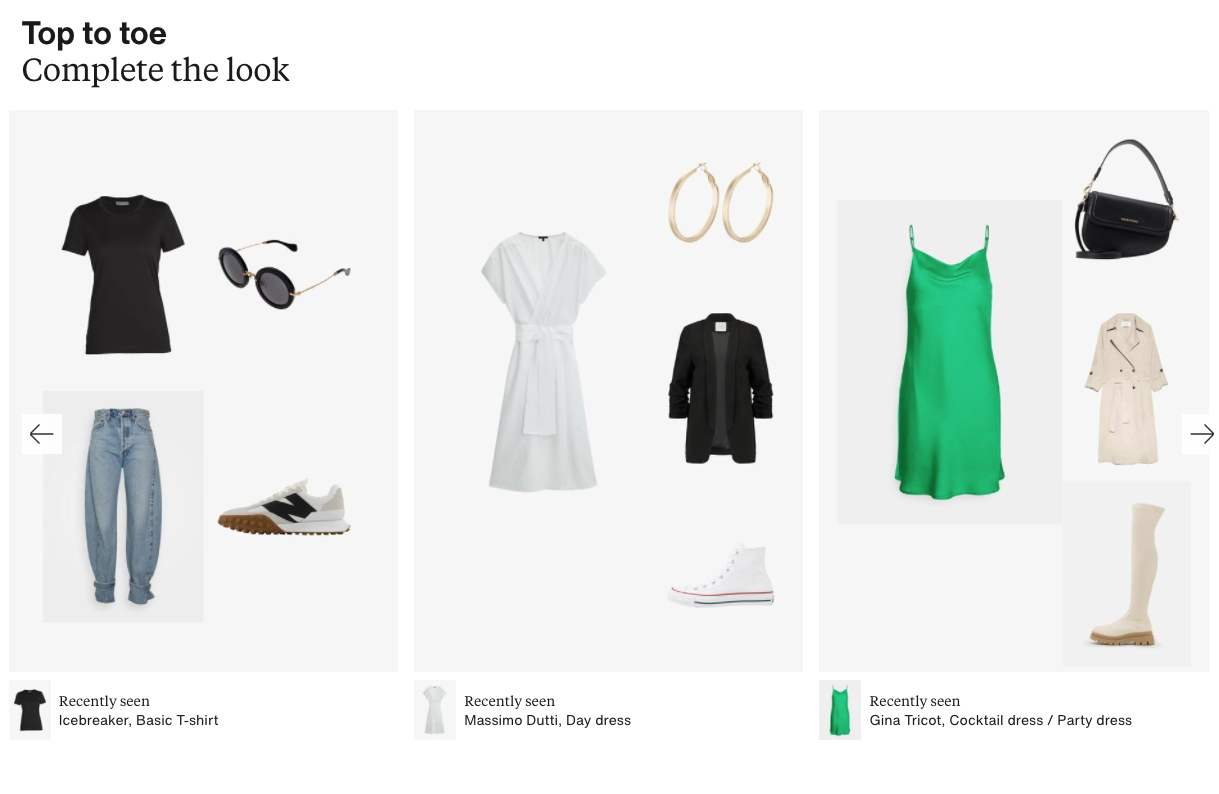Screen dimensions: 1219x794
Task: Open the Massimo Dutti, Day dress link
Action: tap(547, 720)
